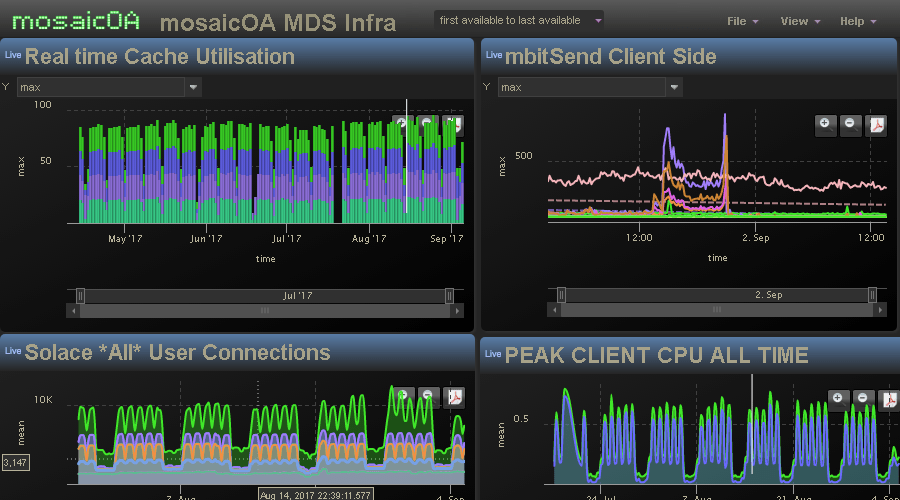The image size is (900, 500).
Task: Export PEAK CLIENT CPU chart to PDF
Action: tap(889, 399)
